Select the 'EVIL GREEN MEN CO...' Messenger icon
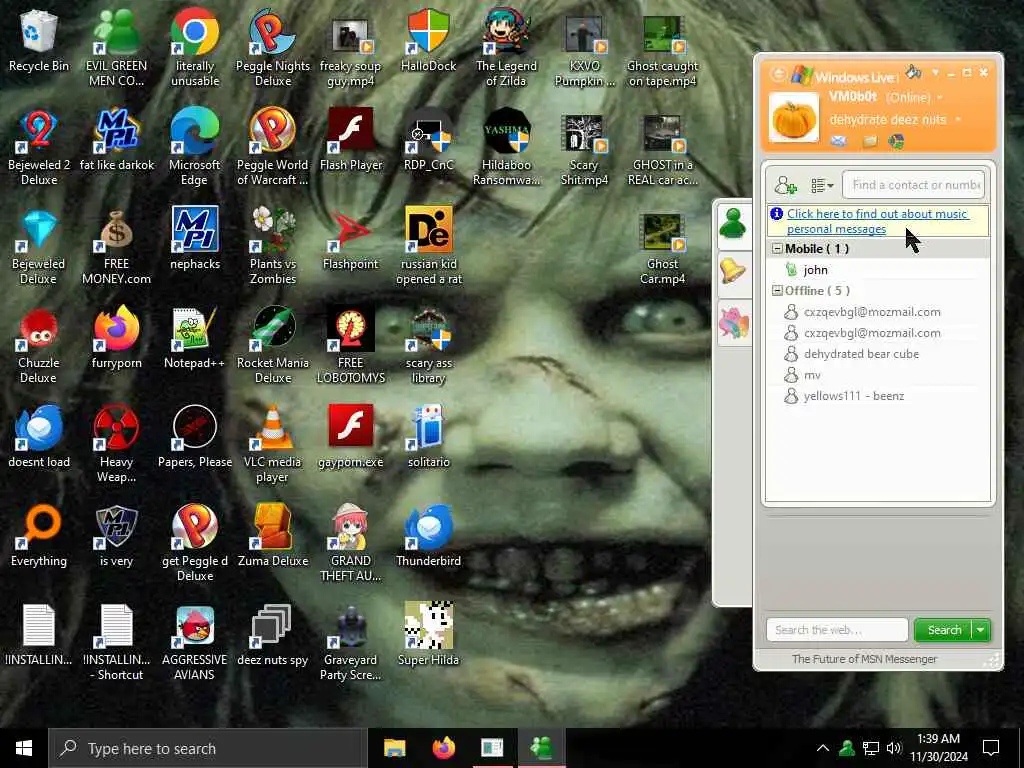1024x768 pixels. [116, 48]
